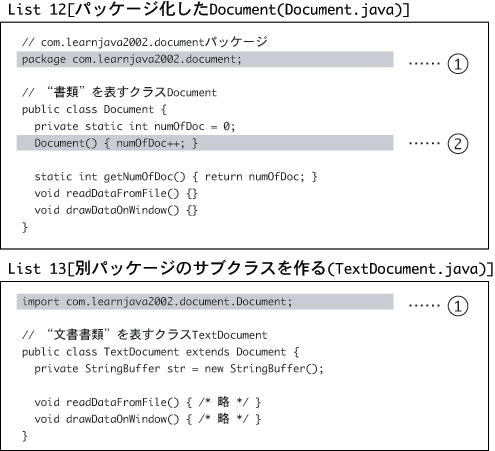Click the documentパッケージ comment line
495x451 pixels.
pos(145,42)
